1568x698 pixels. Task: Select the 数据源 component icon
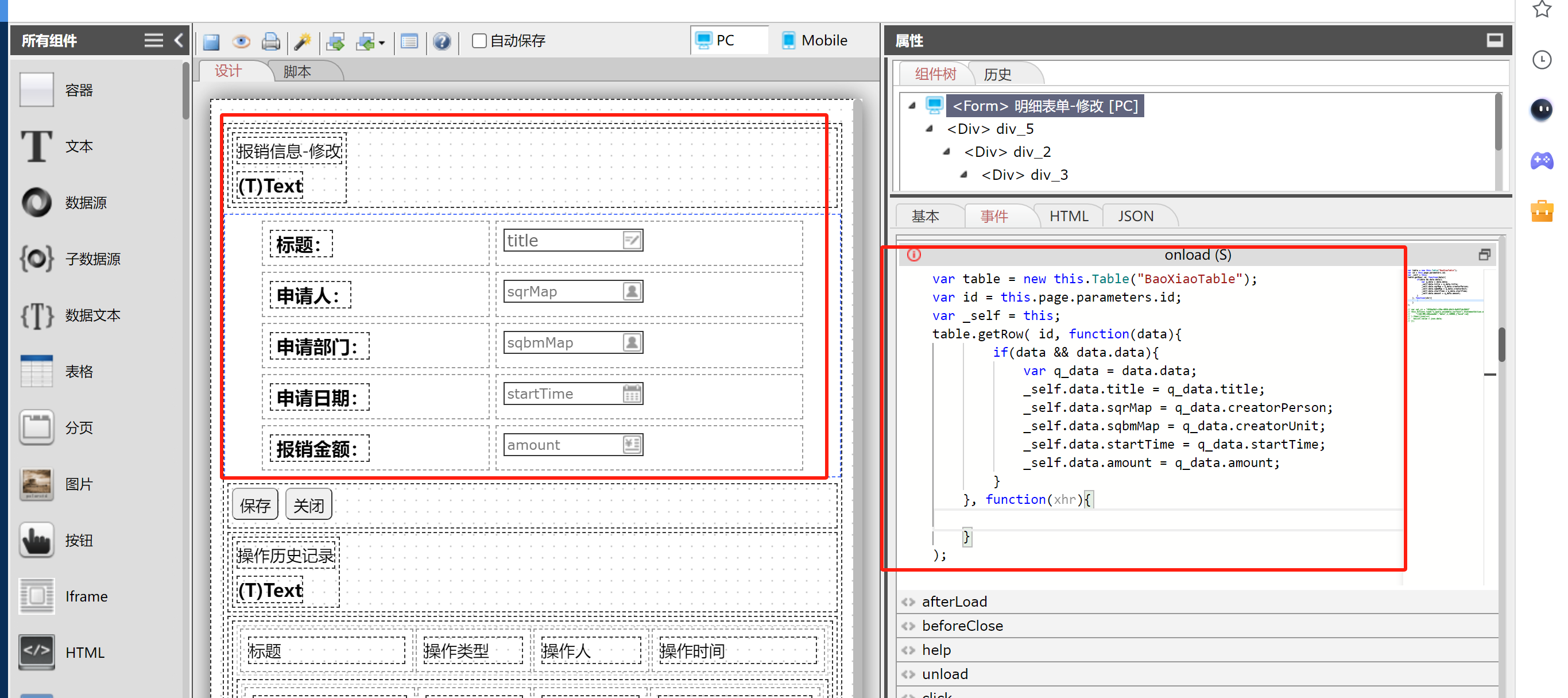[x=37, y=202]
